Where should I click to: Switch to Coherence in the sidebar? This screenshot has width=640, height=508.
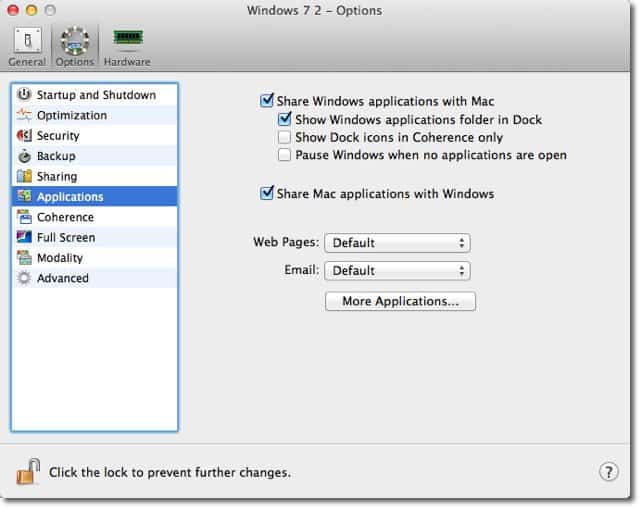pos(95,217)
